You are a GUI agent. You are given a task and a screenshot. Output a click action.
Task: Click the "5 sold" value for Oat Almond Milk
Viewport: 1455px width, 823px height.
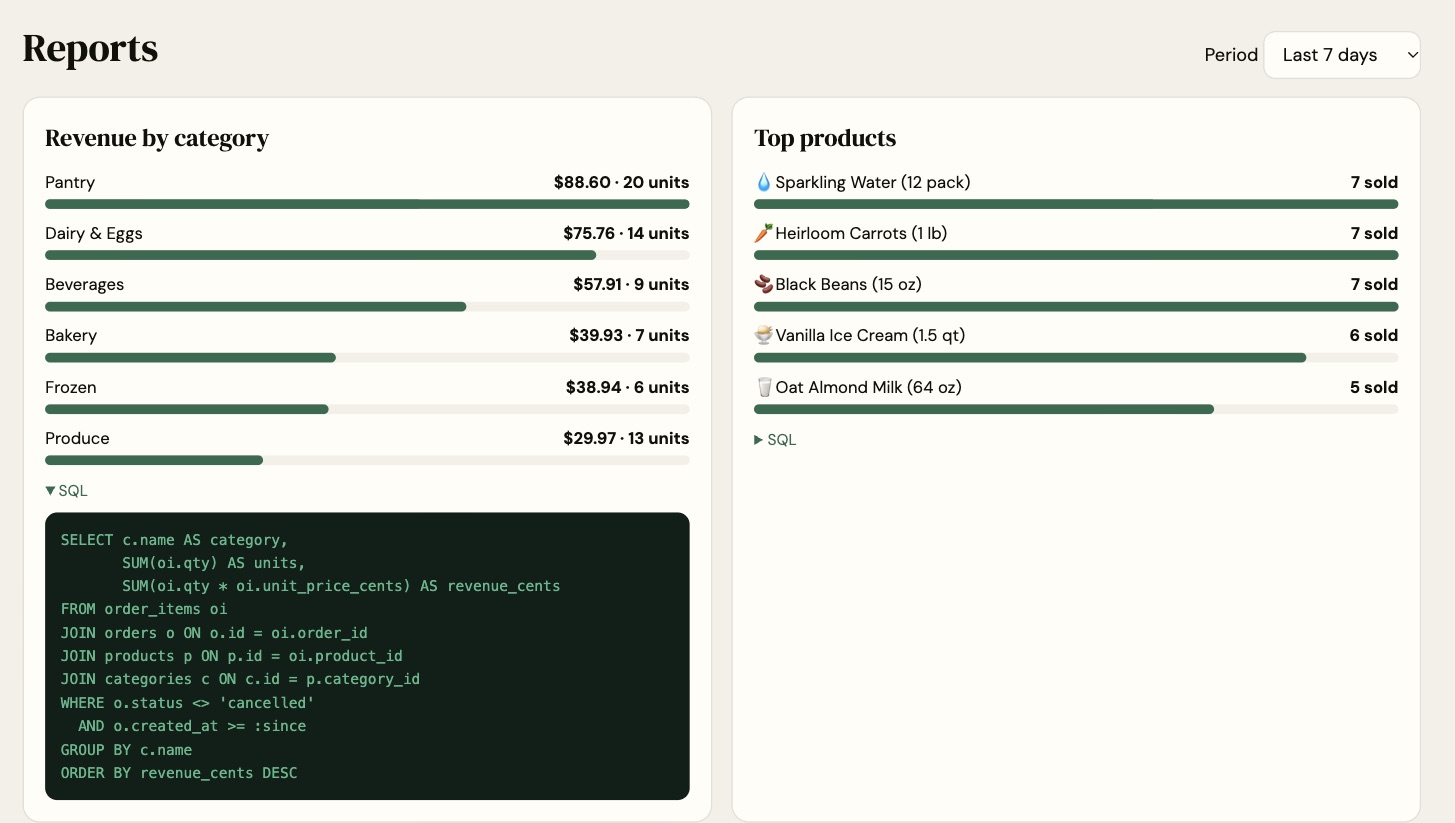pos(1374,387)
